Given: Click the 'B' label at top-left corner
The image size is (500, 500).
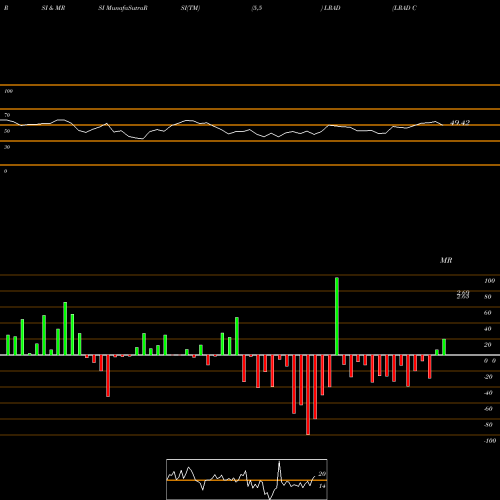Looking at the screenshot, I should pos(6,8).
